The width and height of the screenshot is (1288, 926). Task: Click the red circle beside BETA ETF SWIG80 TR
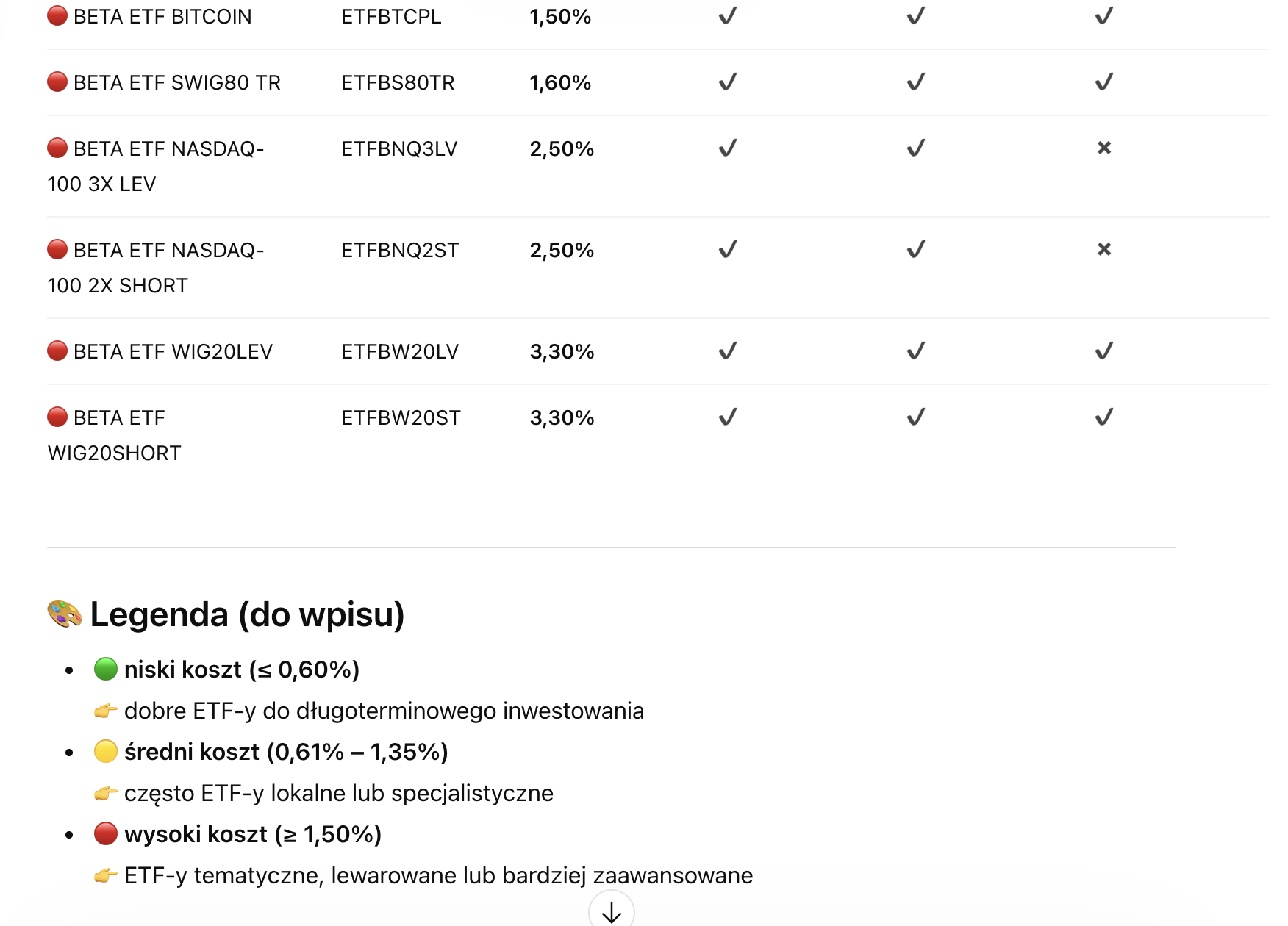[57, 82]
